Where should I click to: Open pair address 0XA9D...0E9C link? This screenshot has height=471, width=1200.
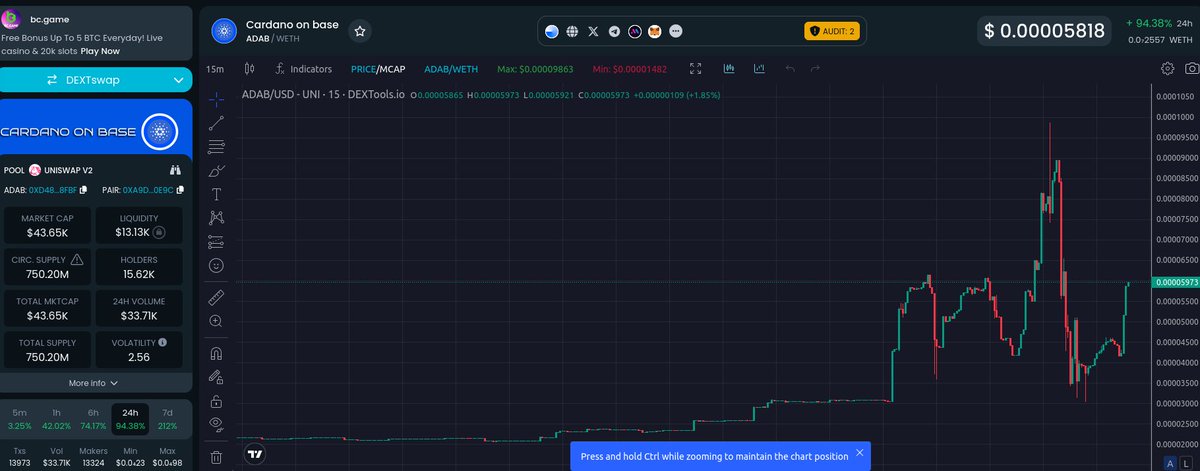(147, 190)
